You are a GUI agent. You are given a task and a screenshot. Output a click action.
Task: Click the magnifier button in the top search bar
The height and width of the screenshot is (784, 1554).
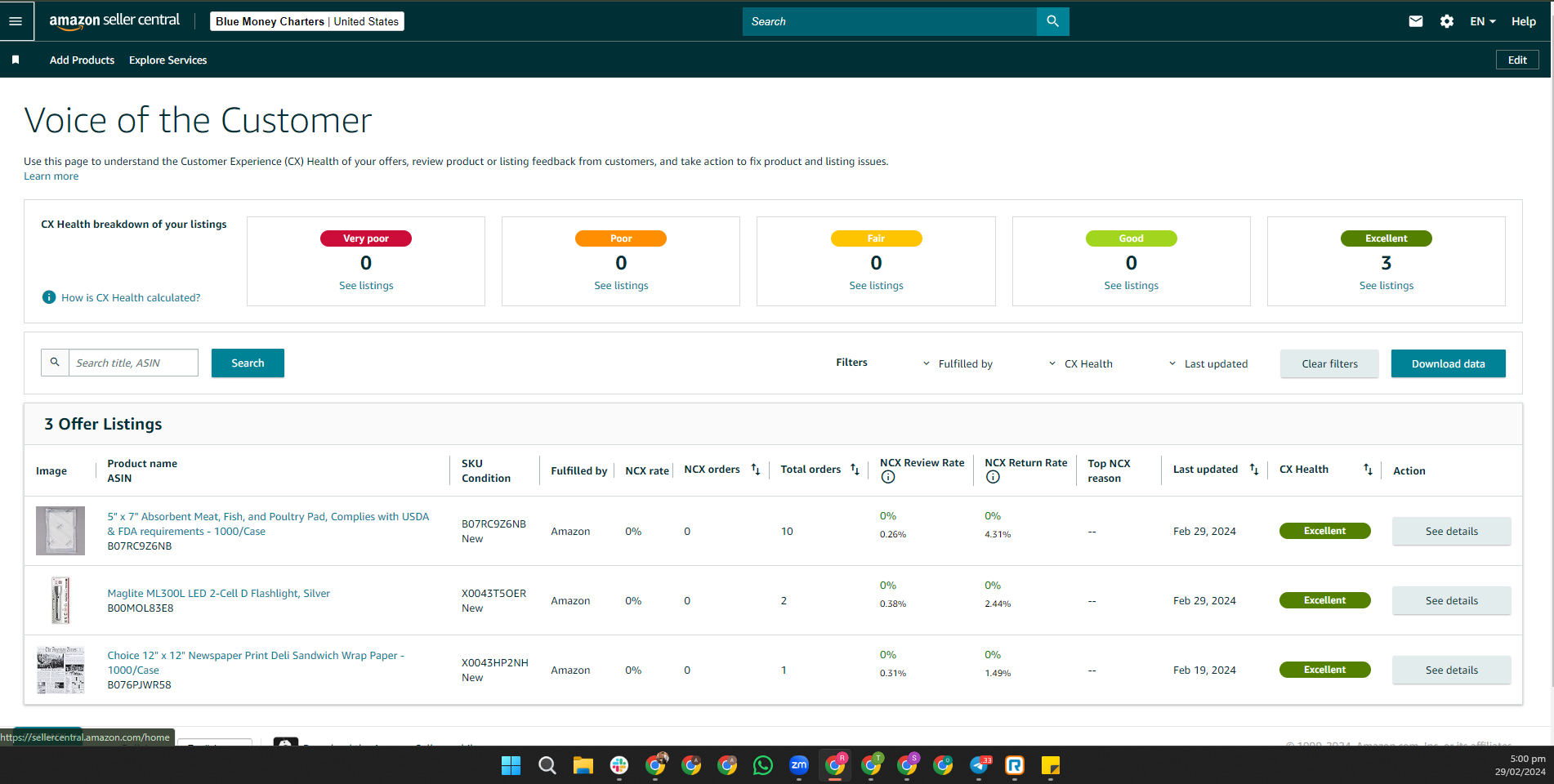1052,21
